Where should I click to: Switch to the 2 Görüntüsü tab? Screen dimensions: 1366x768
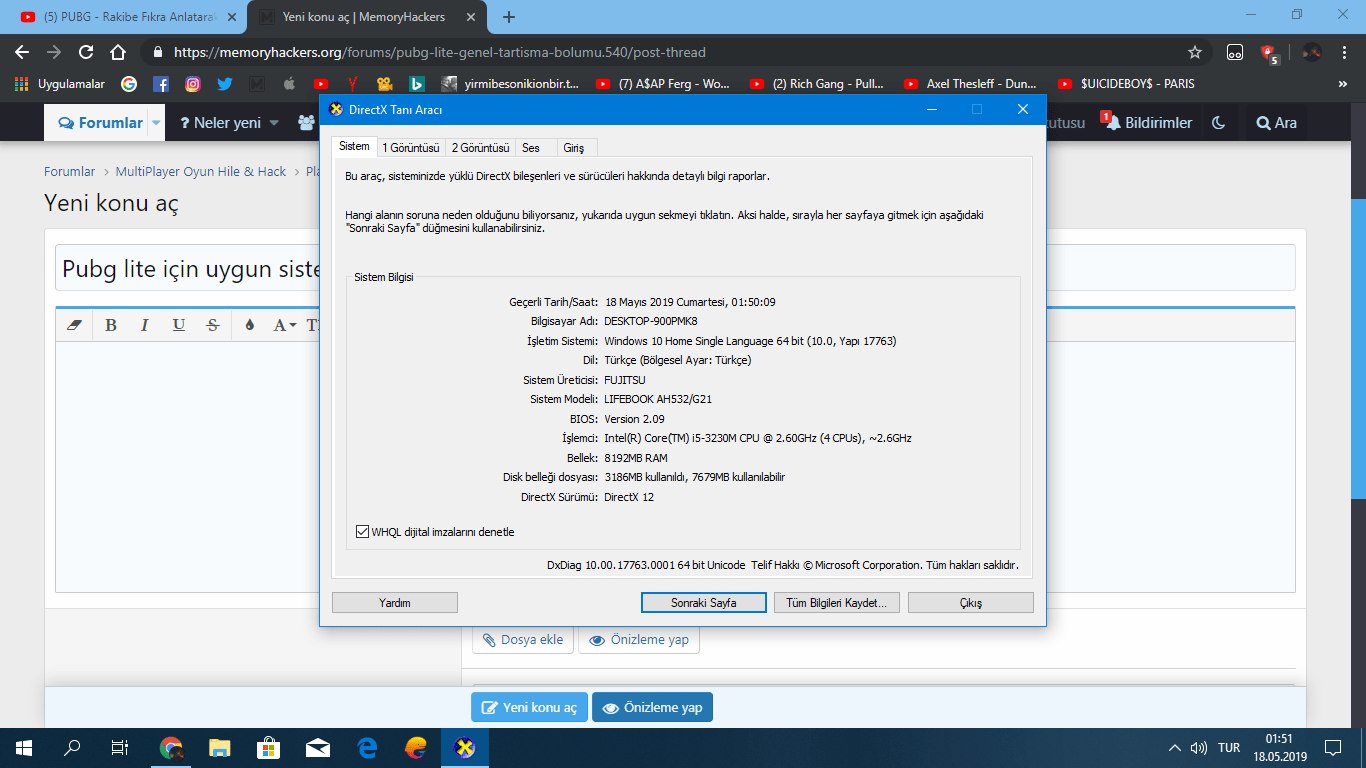coord(480,148)
